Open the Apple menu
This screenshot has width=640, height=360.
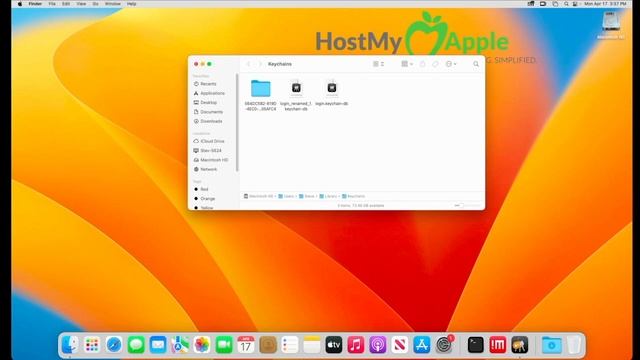20,4
